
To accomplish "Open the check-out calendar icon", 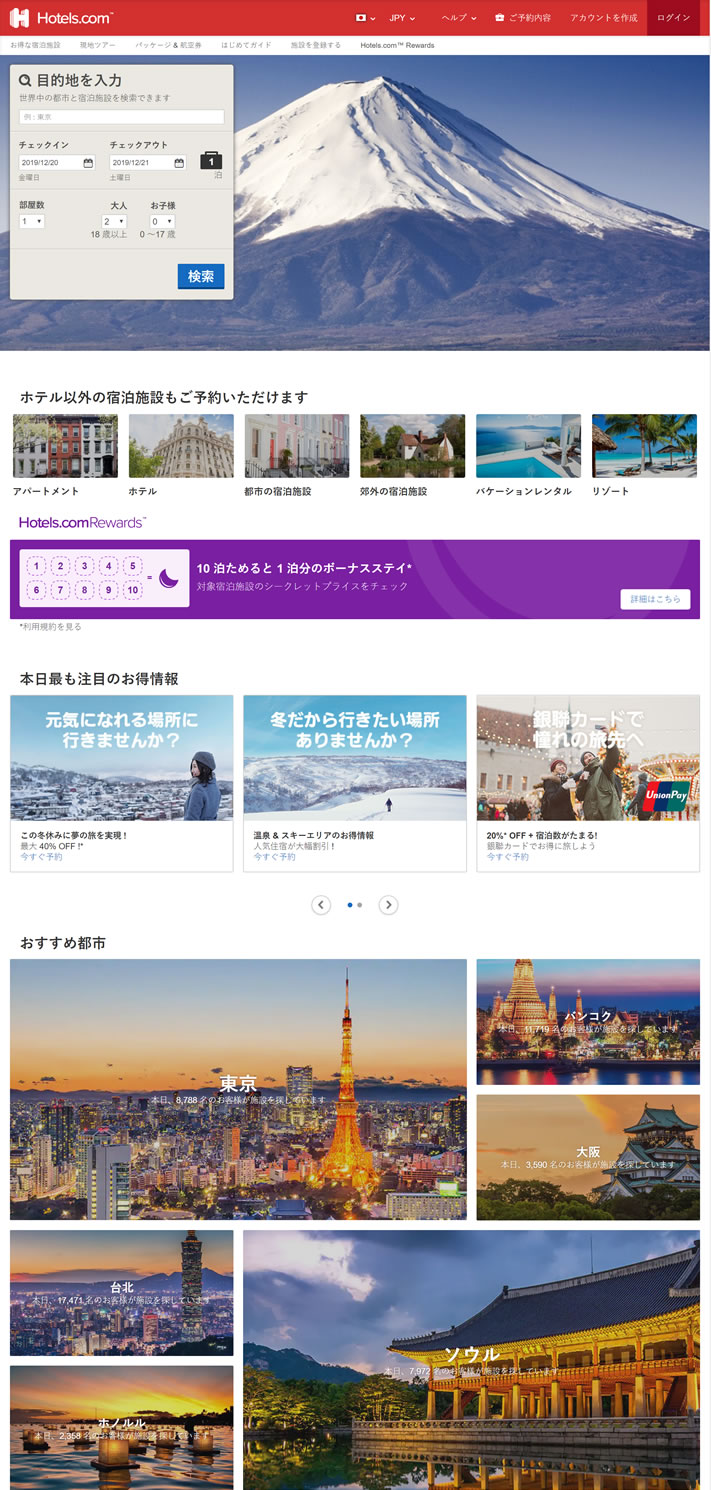I will pos(179,163).
